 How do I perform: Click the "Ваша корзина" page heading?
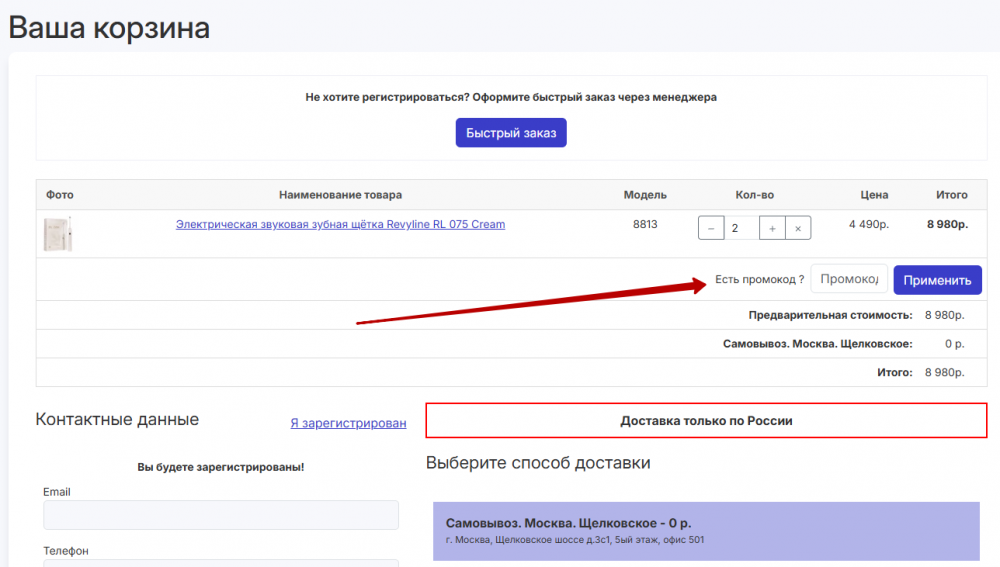(109, 27)
